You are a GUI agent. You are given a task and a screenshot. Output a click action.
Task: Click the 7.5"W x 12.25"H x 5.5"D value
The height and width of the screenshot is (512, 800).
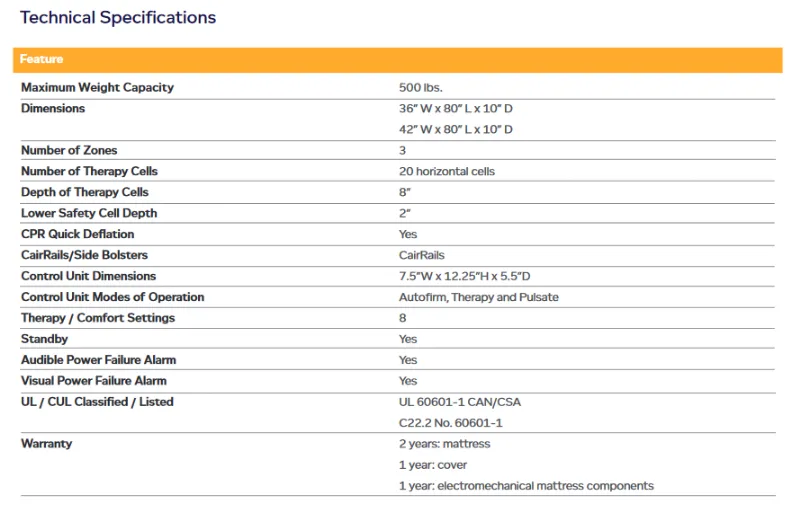[463, 276]
